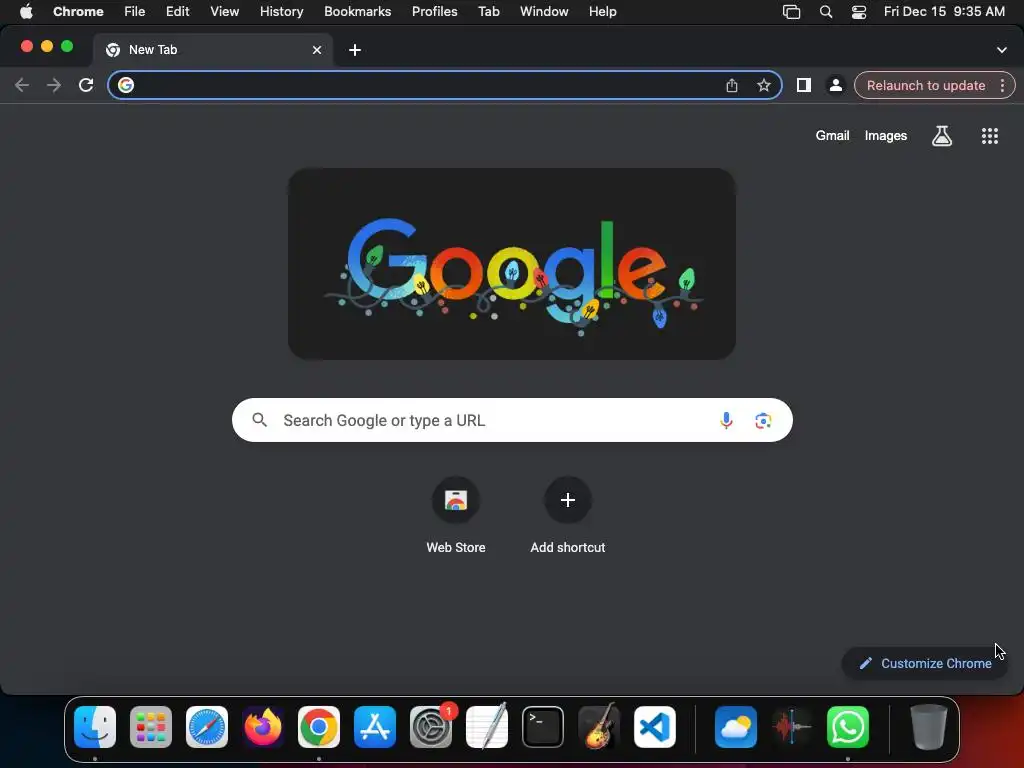The height and width of the screenshot is (768, 1024).
Task: Click the date and time in menu bar
Action: point(944,12)
